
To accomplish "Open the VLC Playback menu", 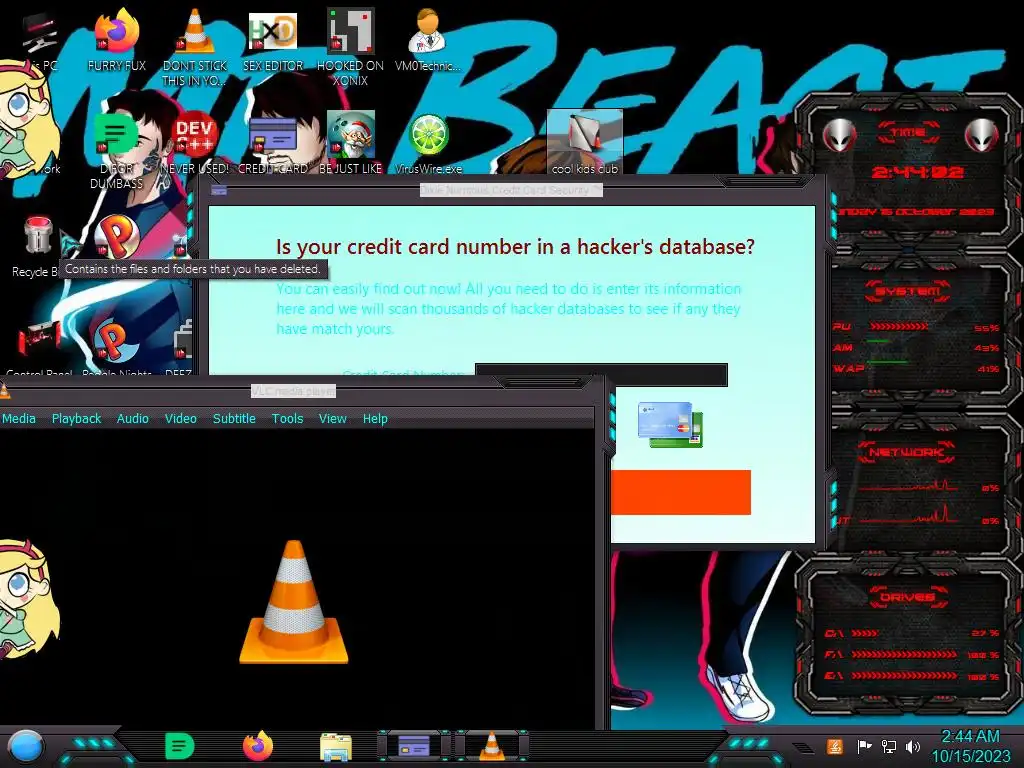I will coord(76,419).
